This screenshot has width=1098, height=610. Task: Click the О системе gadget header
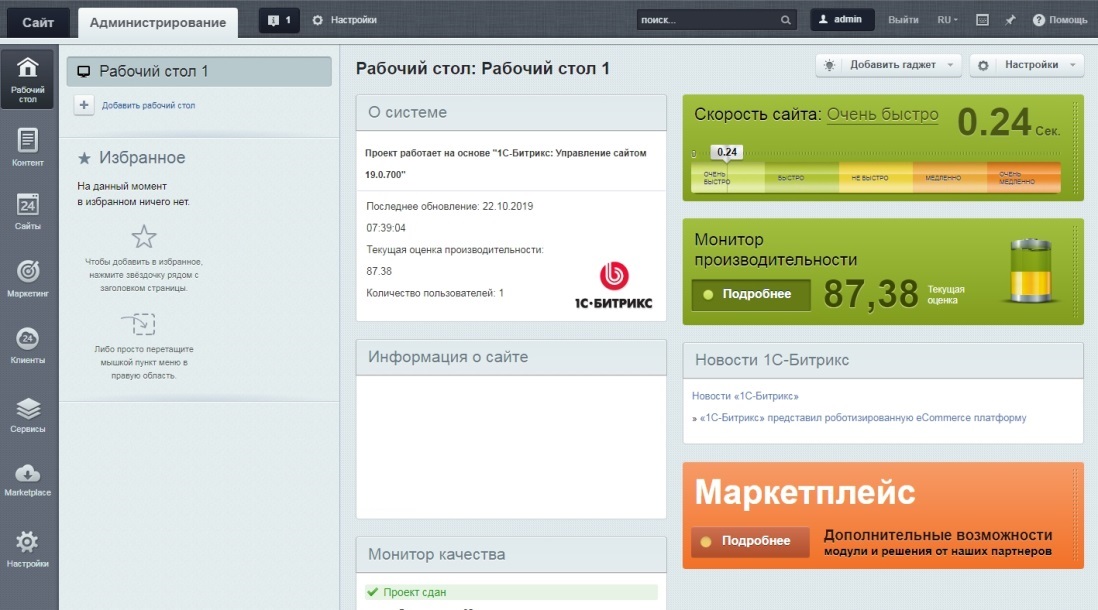511,113
